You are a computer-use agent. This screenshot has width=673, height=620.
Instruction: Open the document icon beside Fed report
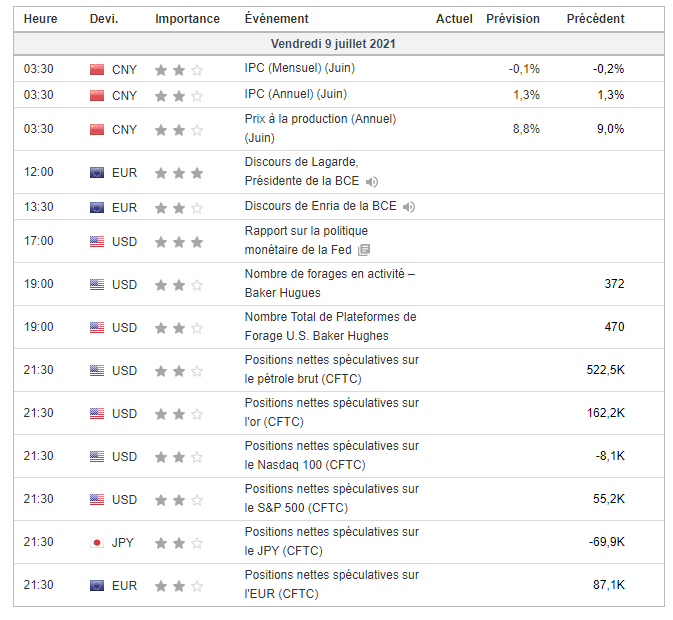[364, 250]
